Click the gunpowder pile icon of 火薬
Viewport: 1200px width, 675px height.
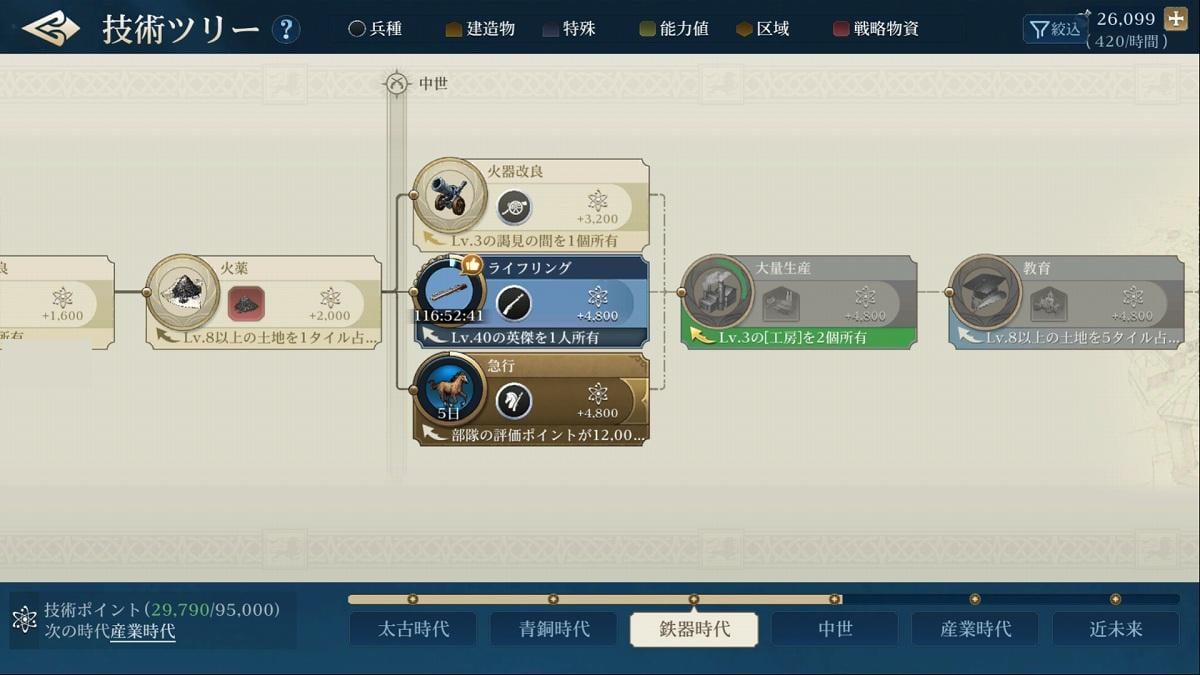click(182, 291)
